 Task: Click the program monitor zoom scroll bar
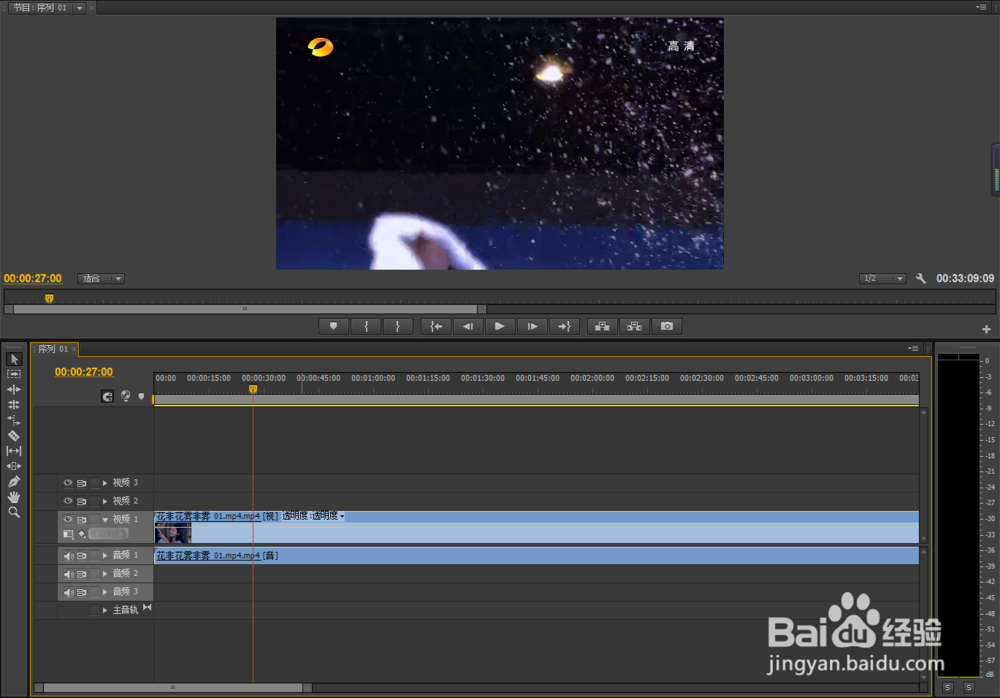coord(246,309)
